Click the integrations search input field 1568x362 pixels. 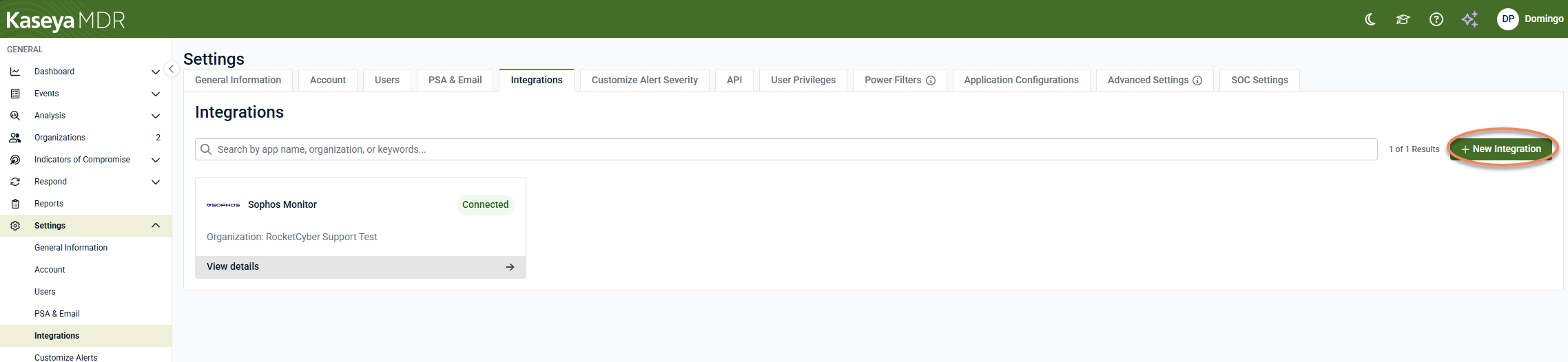click(786, 149)
